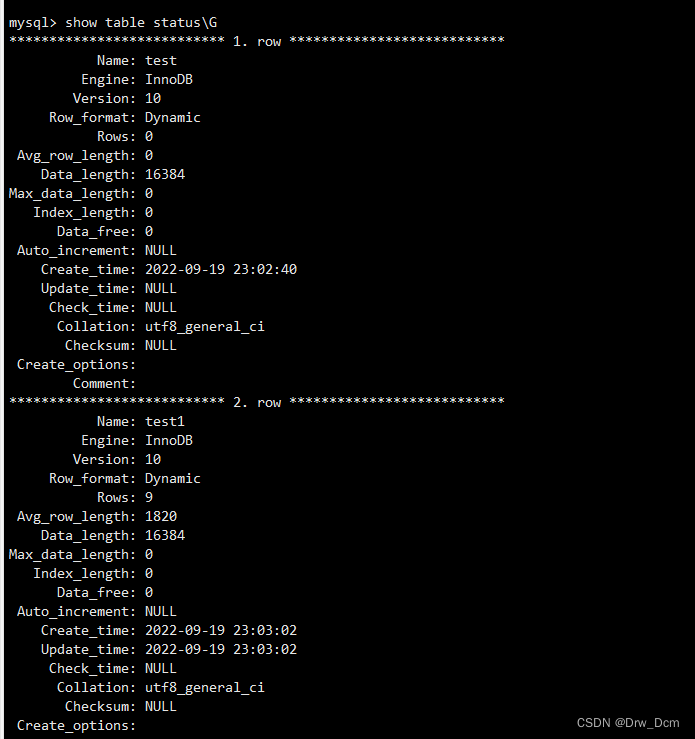This screenshot has height=739, width=695.
Task: Click the first Version value 10
Action: (153, 99)
